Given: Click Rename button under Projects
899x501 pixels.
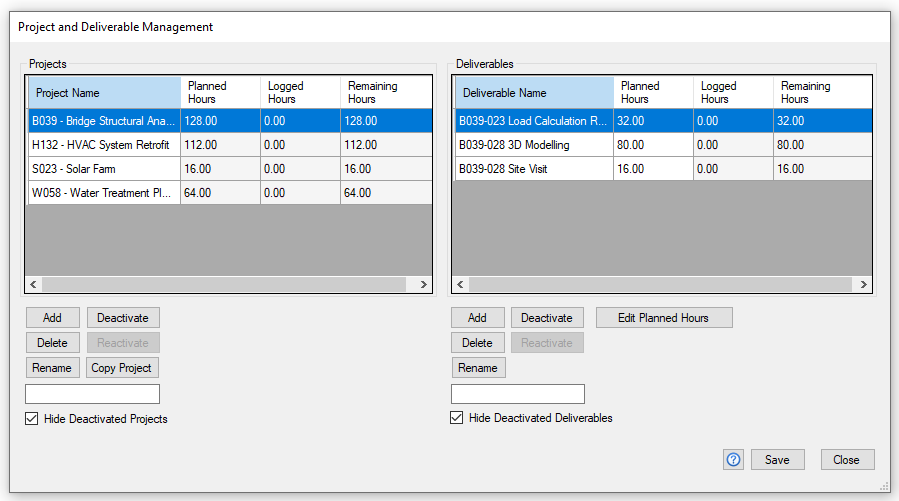Looking at the screenshot, I should click(52, 367).
